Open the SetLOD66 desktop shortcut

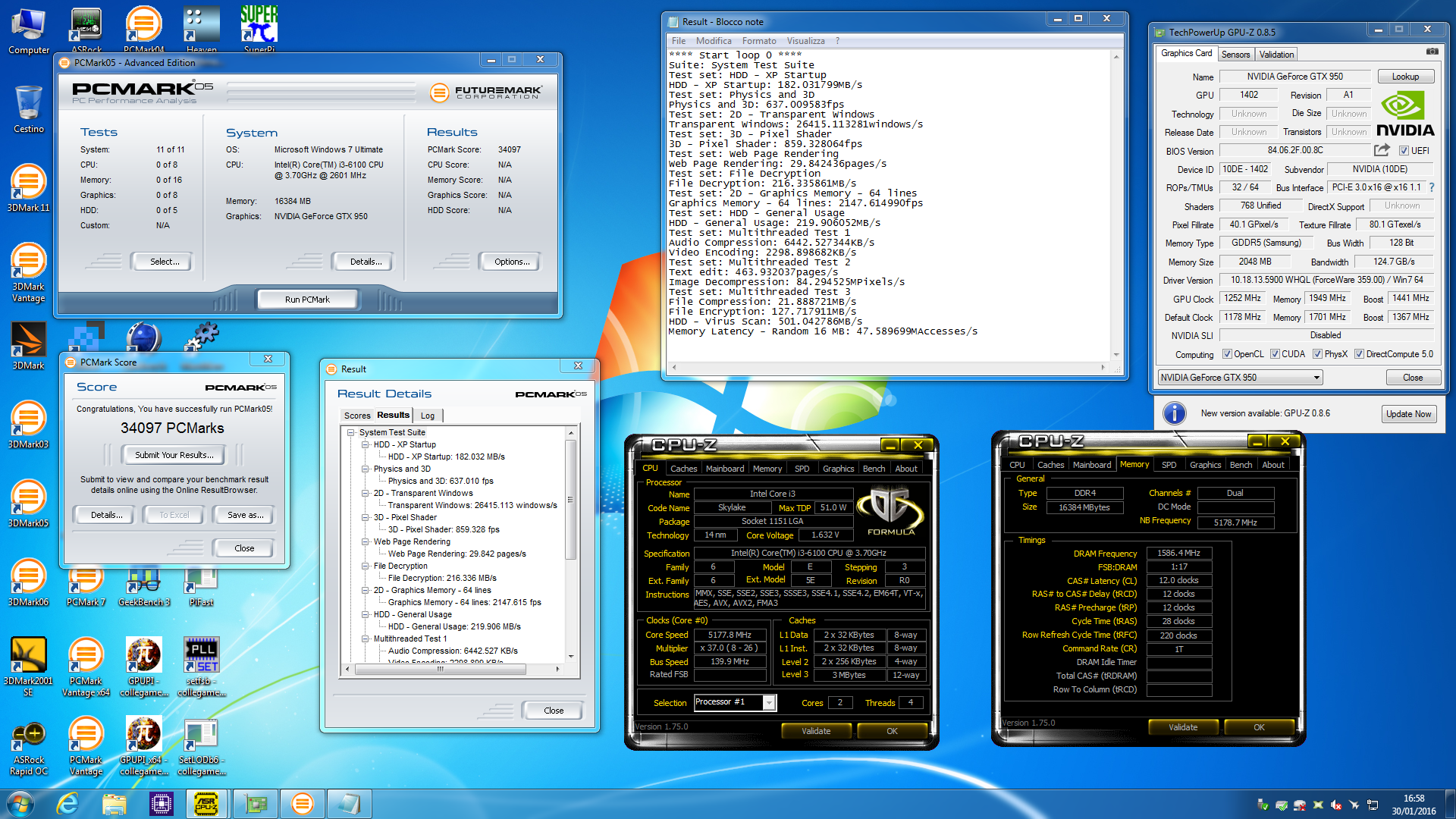click(202, 746)
